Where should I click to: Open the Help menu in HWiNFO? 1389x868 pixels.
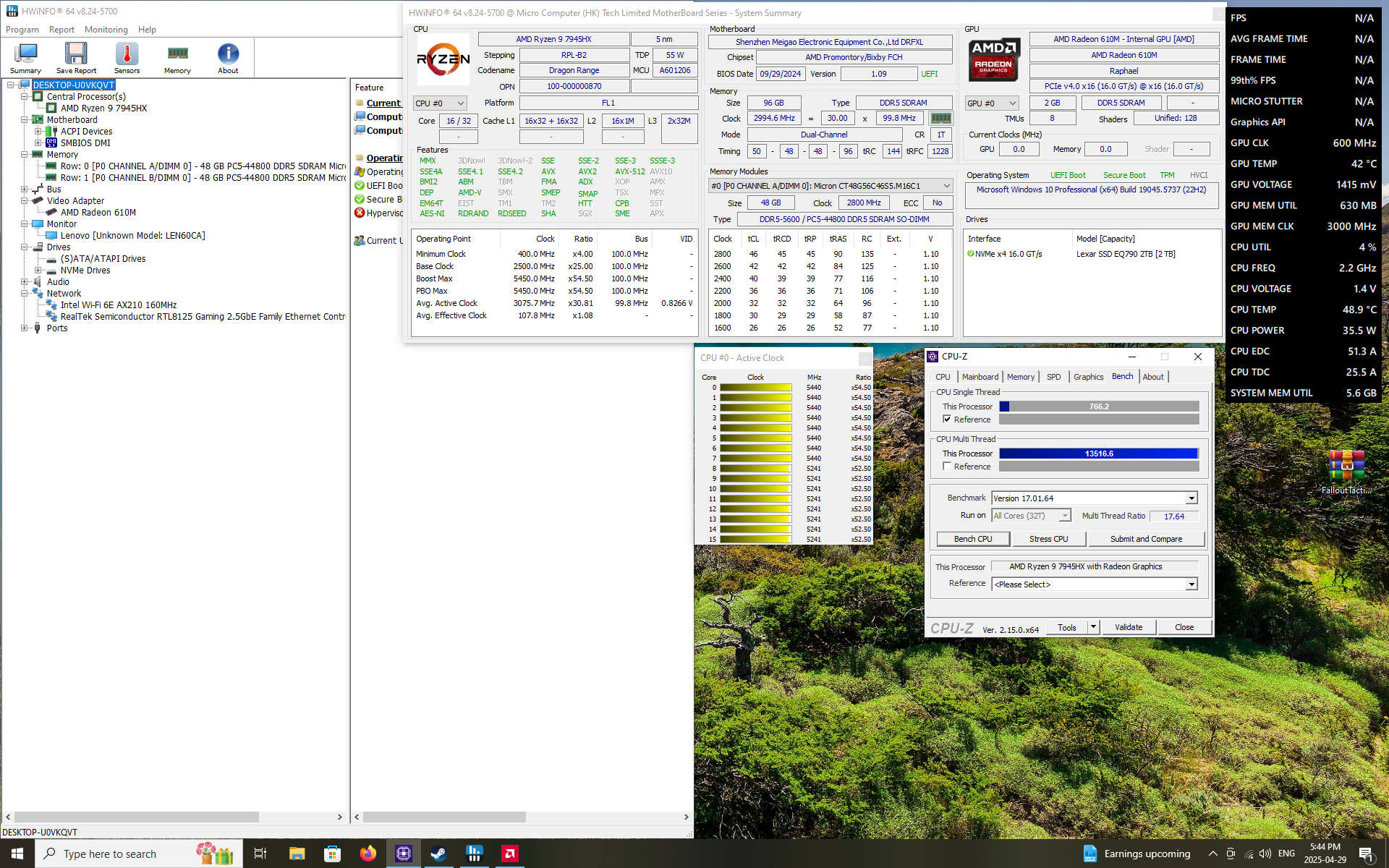(147, 30)
